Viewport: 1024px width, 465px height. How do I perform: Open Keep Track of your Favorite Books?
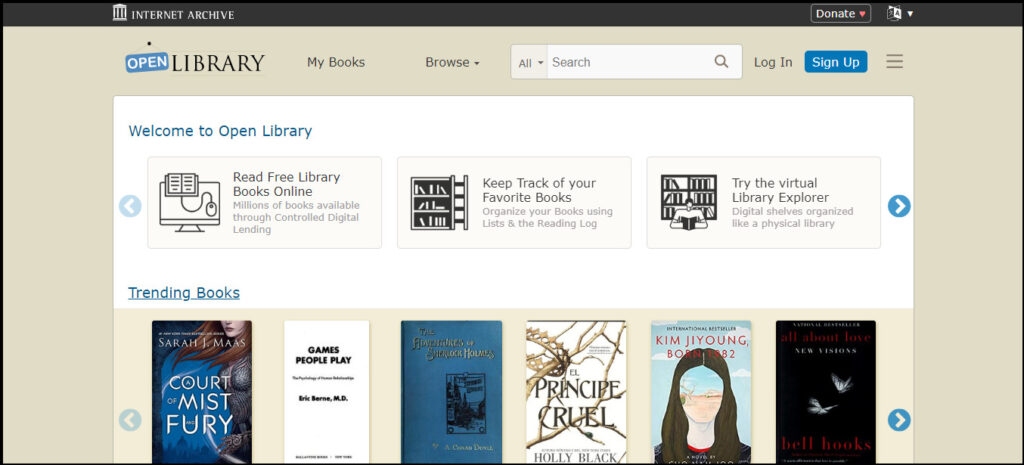pos(514,202)
